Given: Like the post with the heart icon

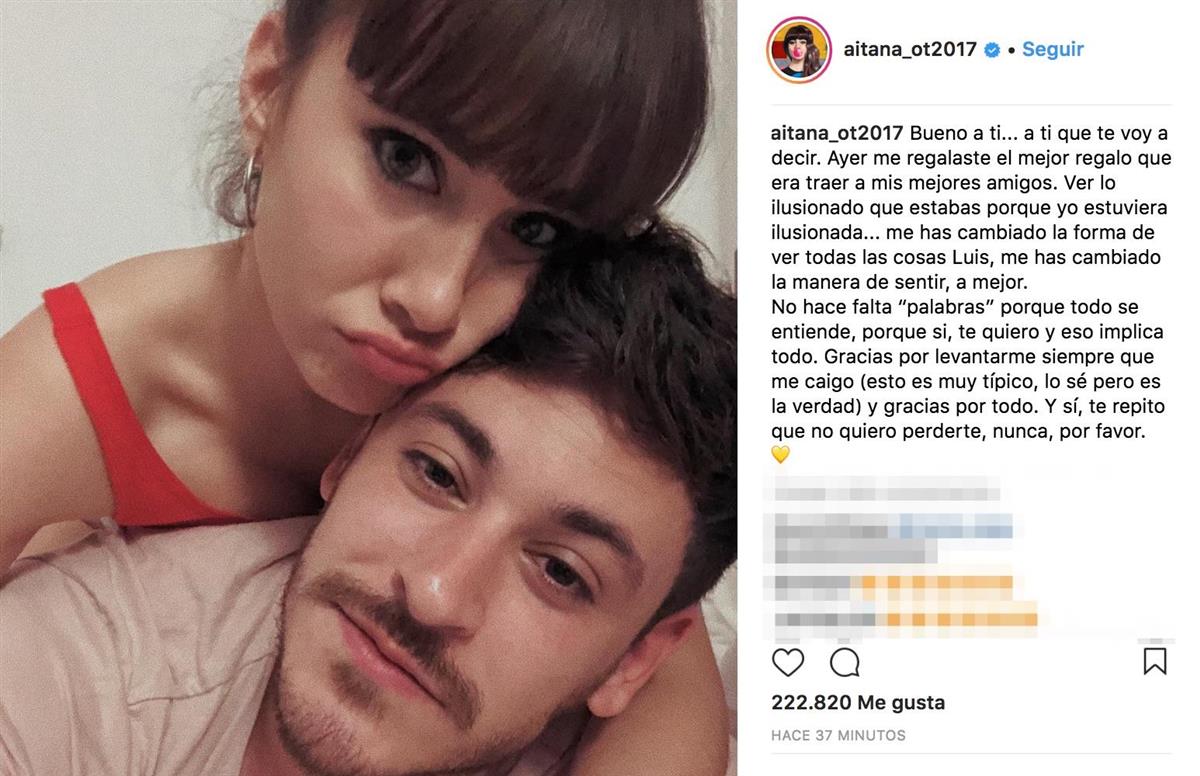Looking at the screenshot, I should coord(788,662).
